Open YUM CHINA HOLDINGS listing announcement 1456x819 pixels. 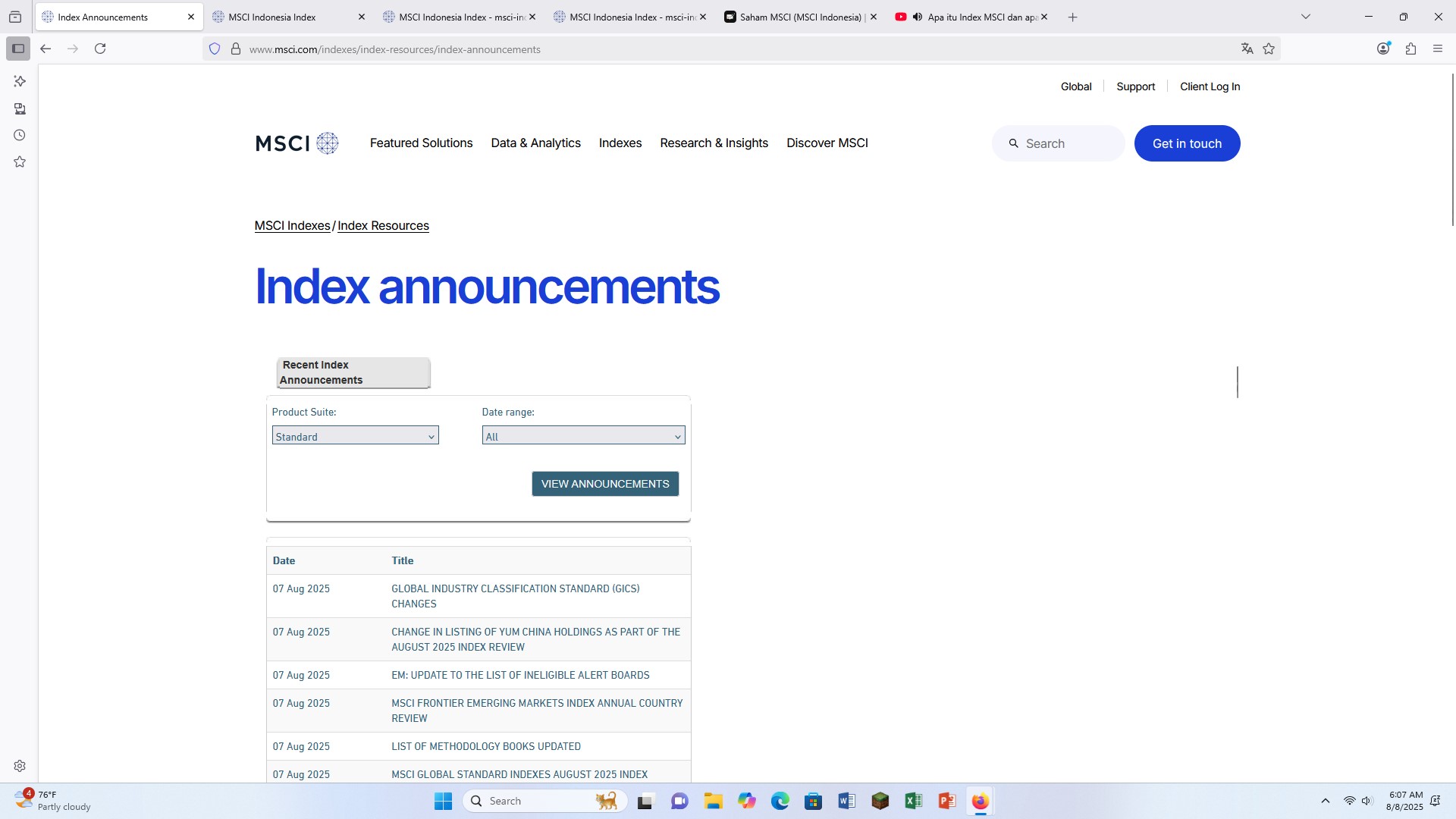tap(535, 639)
